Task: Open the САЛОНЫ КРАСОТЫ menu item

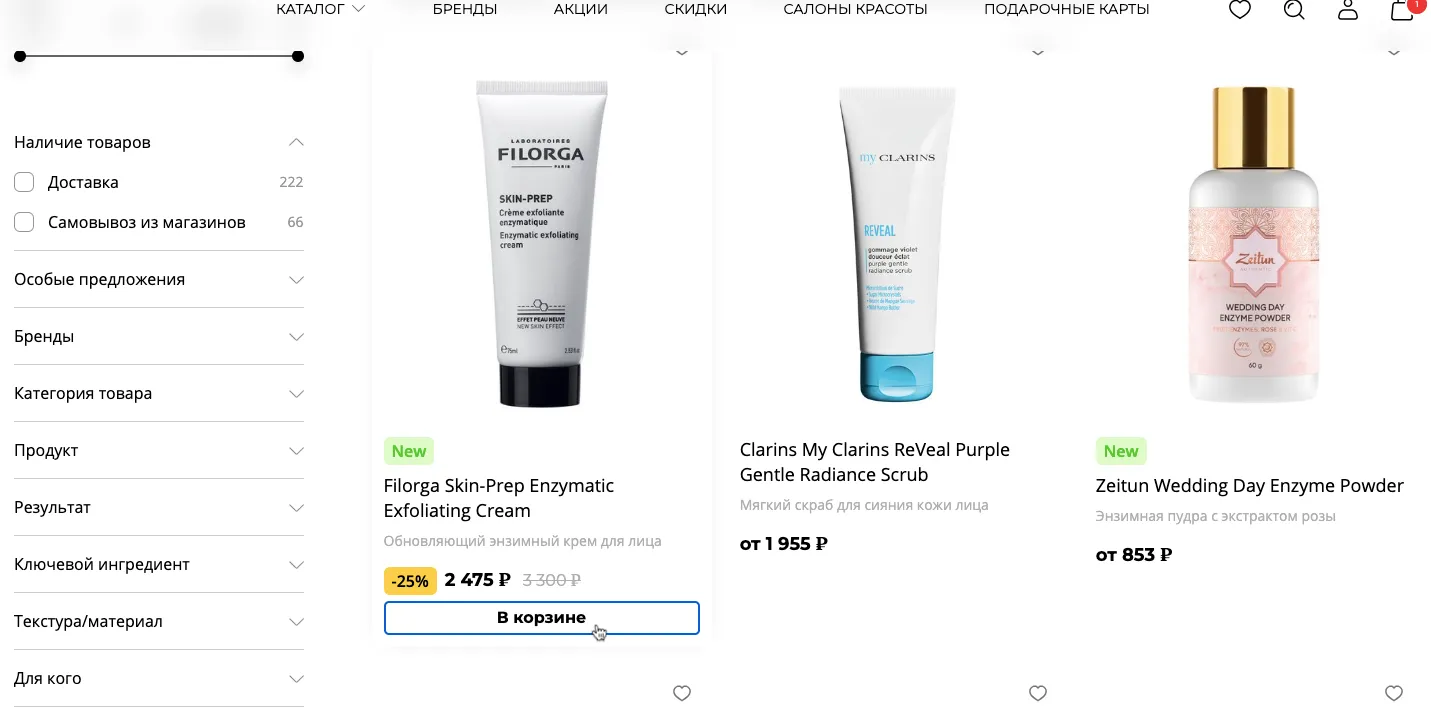Action: pos(856,9)
